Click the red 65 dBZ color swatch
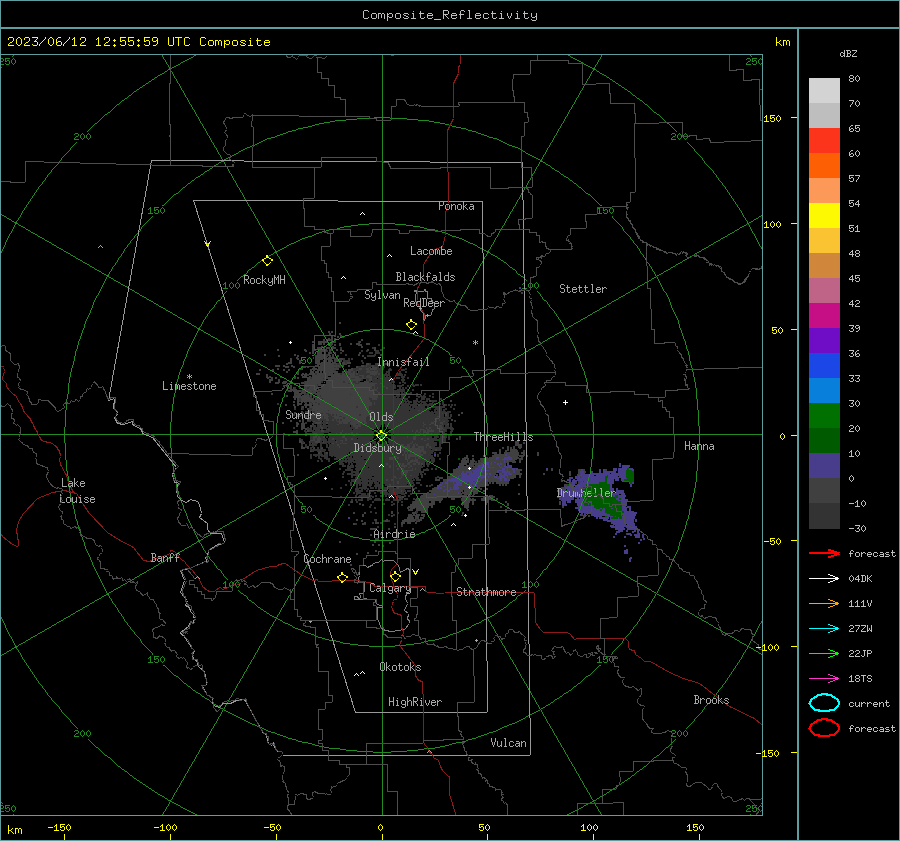The image size is (900, 841). pyautogui.click(x=824, y=140)
